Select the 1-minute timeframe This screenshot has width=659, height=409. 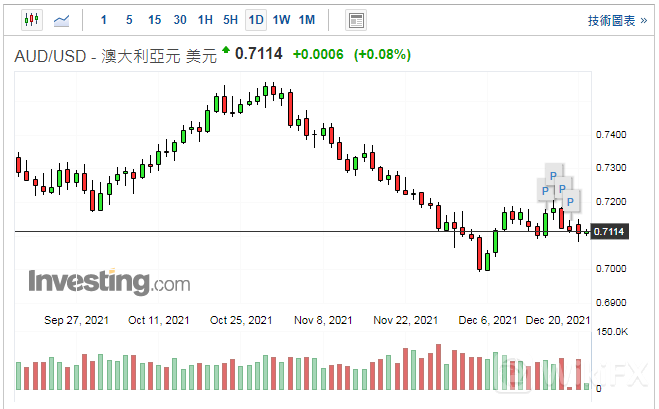105,19
